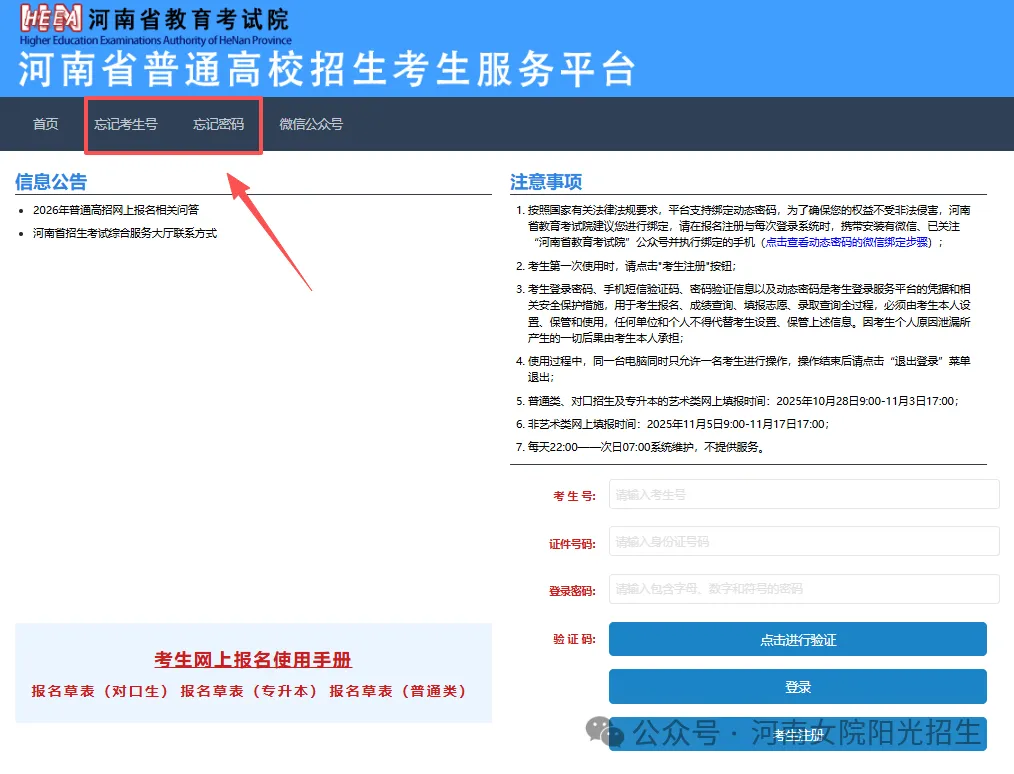This screenshot has width=1014, height=774.
Task: Click the blue 登录 button
Action: [797, 687]
